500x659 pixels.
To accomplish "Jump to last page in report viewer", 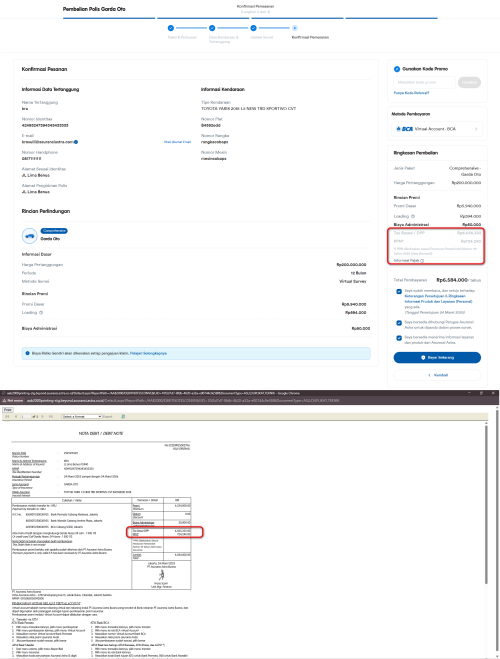I will (x=51, y=416).
